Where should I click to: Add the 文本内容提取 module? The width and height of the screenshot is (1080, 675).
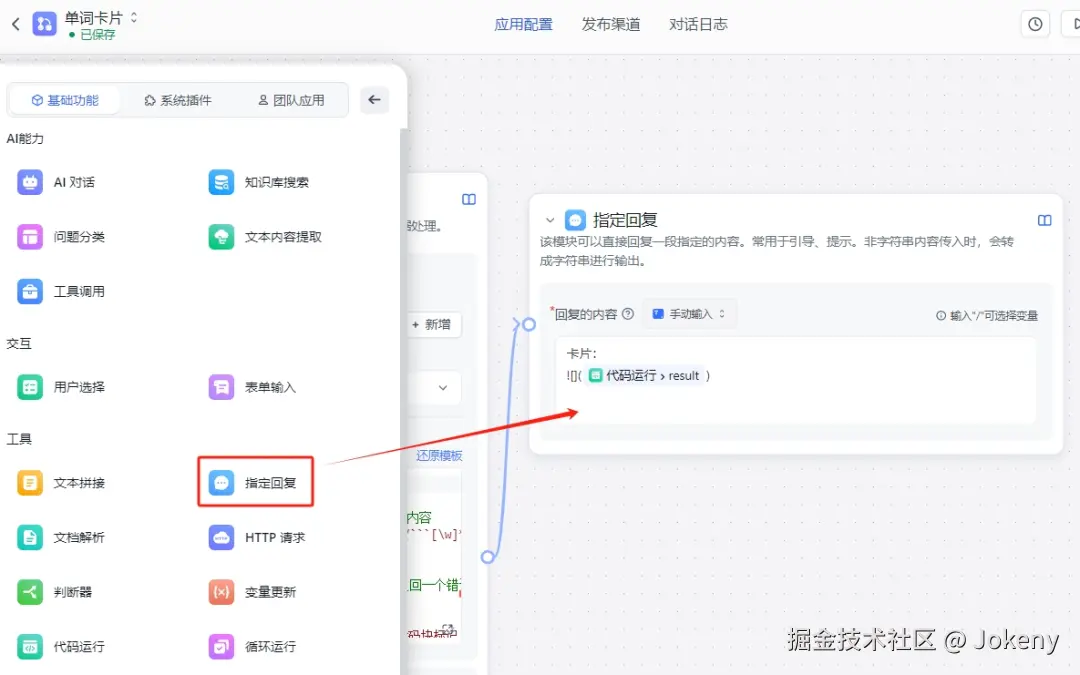[x=265, y=237]
